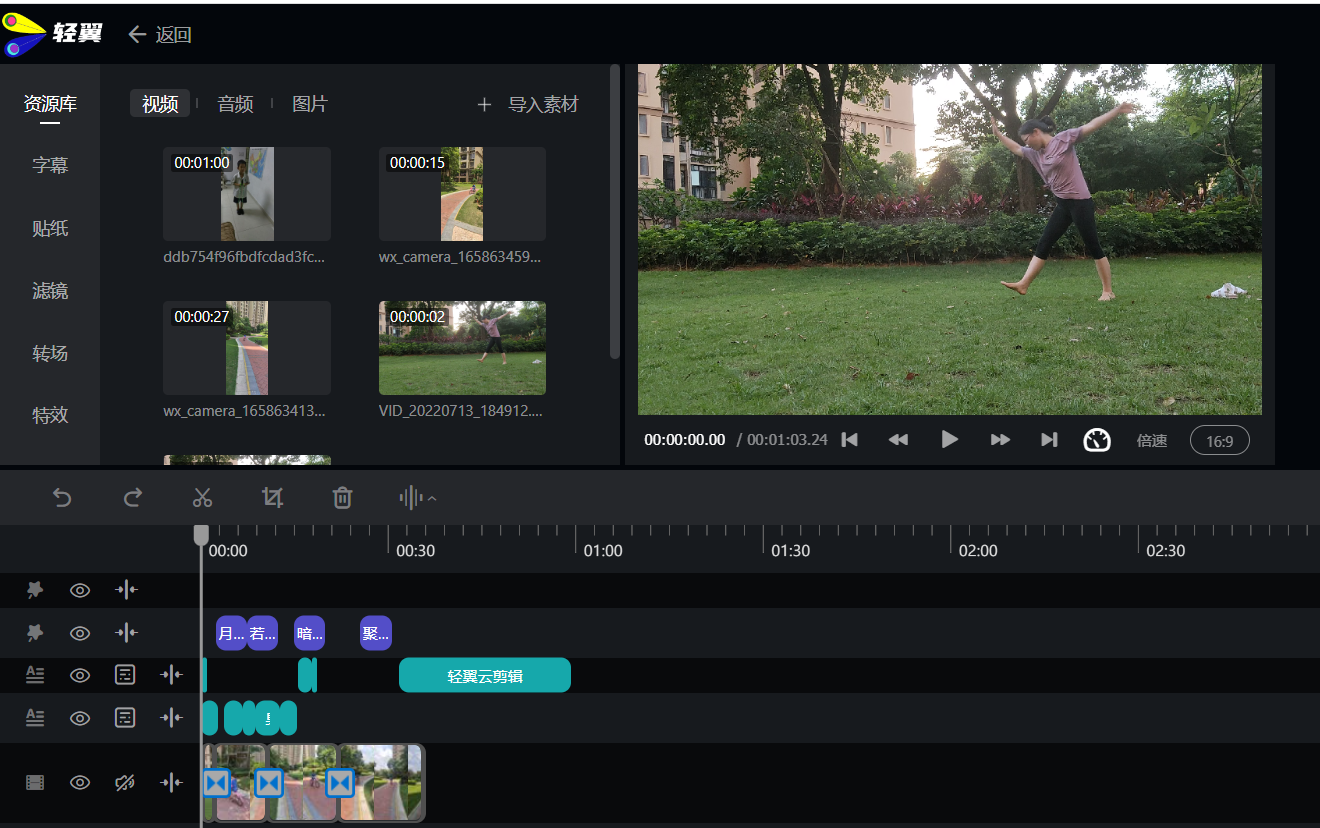Open the 转场 sidebar section
This screenshot has height=828, width=1320.
[x=50, y=353]
